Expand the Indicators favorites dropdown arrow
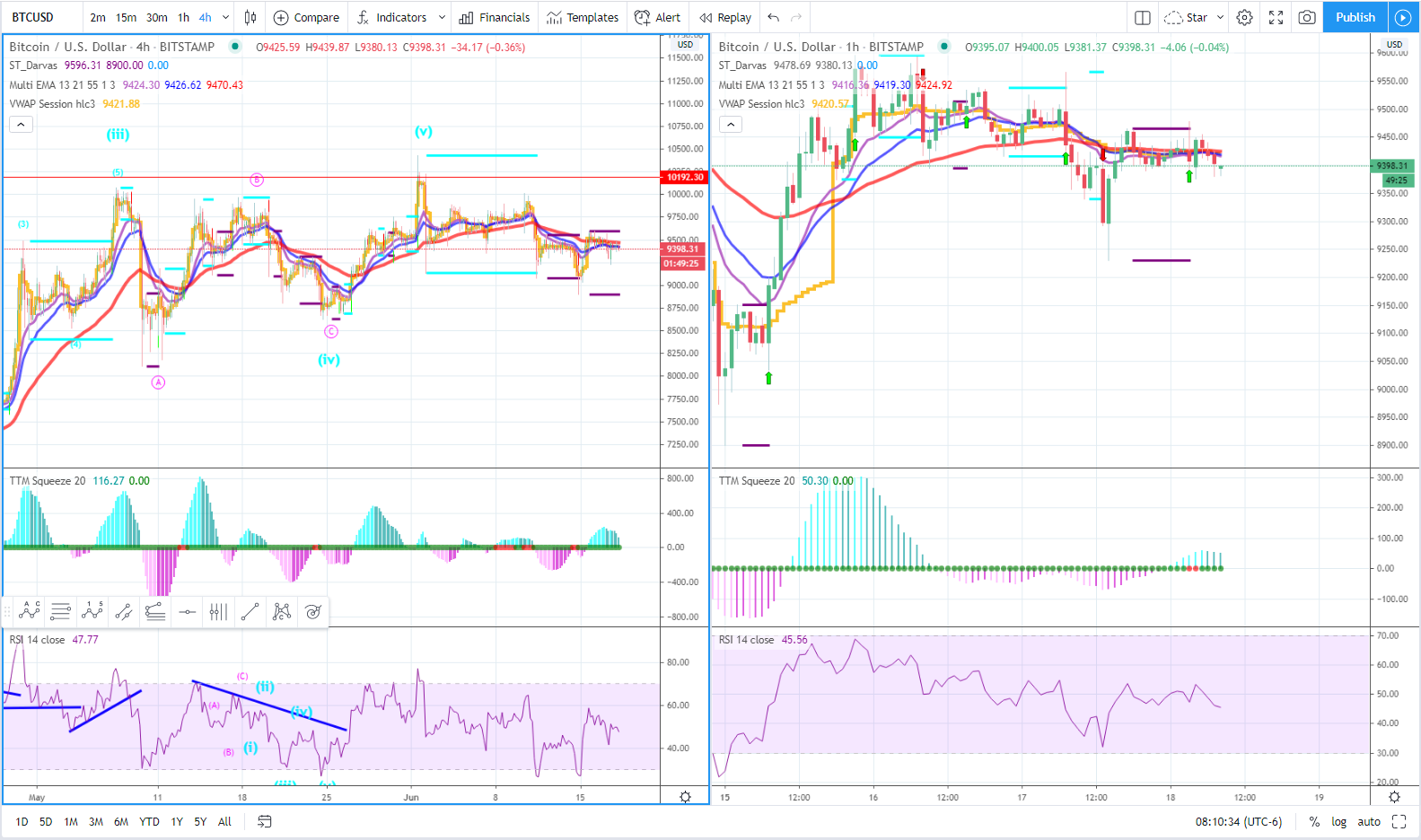 click(442, 17)
